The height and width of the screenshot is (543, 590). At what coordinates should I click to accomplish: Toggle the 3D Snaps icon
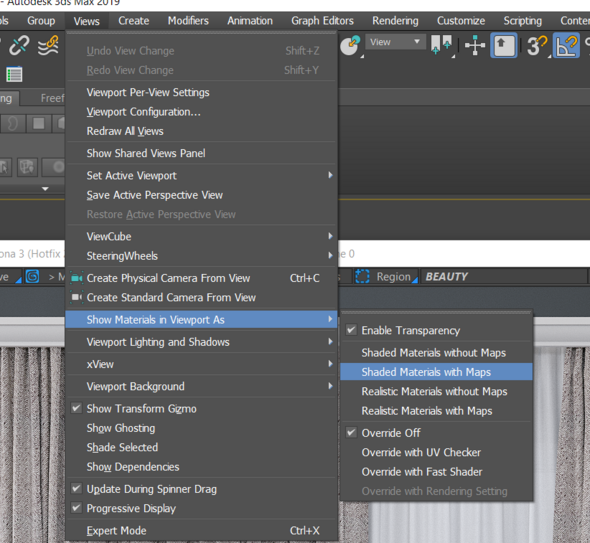[x=537, y=46]
